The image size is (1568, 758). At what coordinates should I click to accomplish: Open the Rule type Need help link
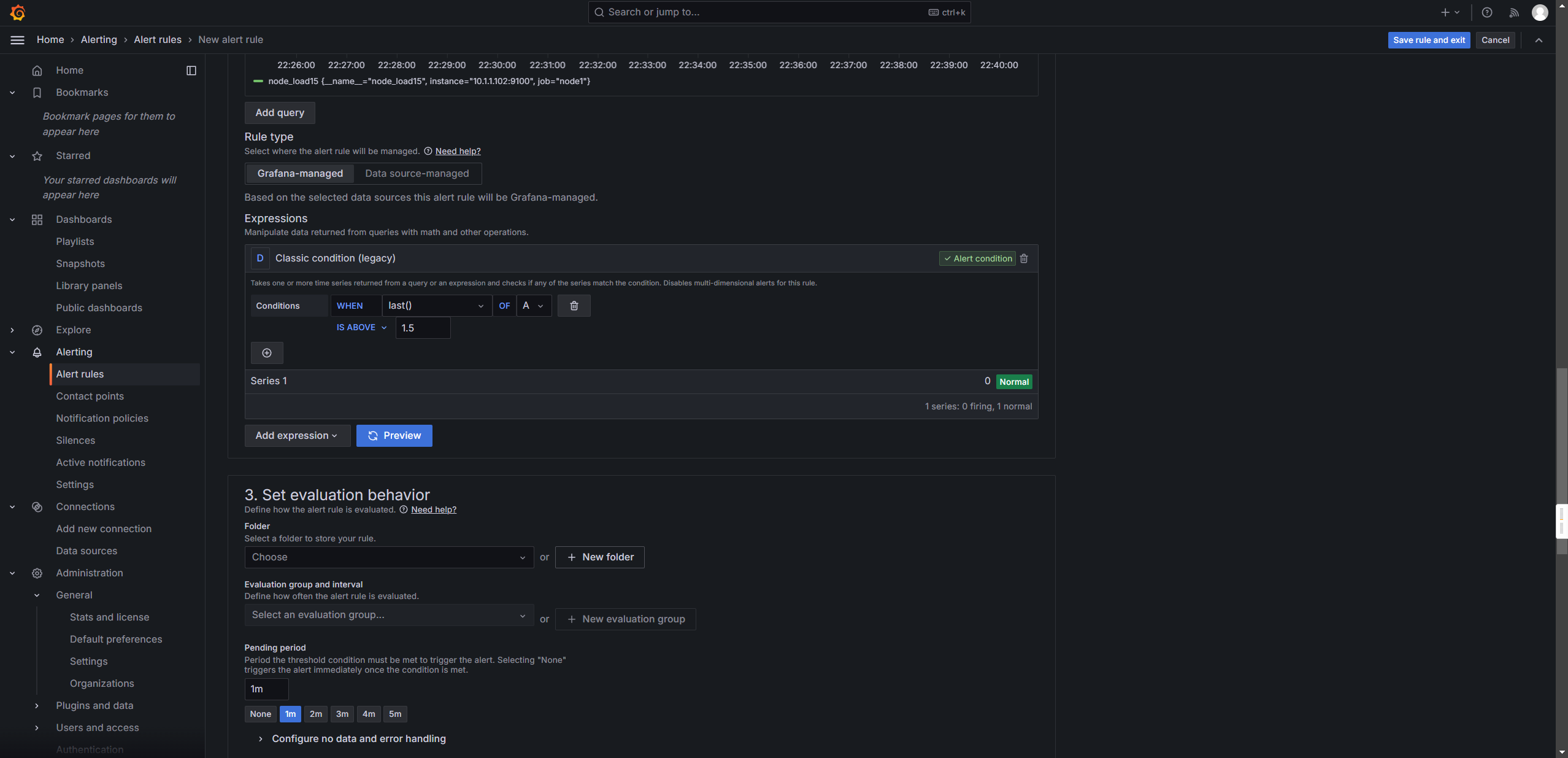(458, 151)
